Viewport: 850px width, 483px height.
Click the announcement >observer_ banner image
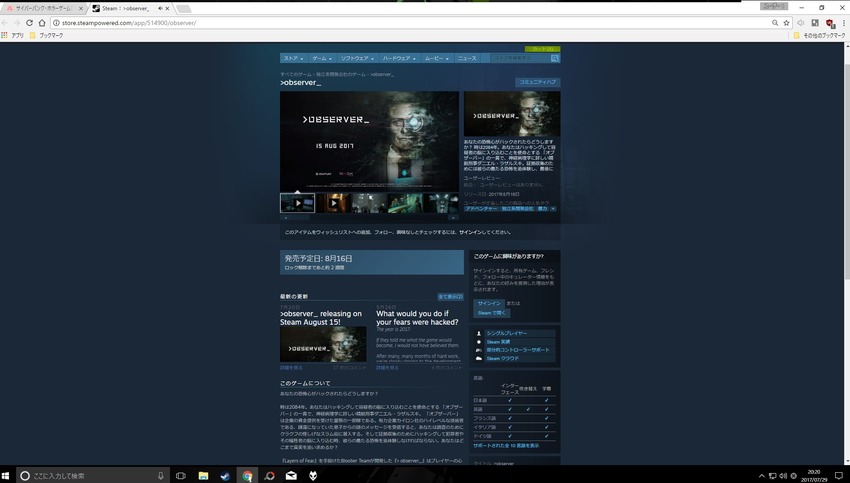tap(323, 345)
